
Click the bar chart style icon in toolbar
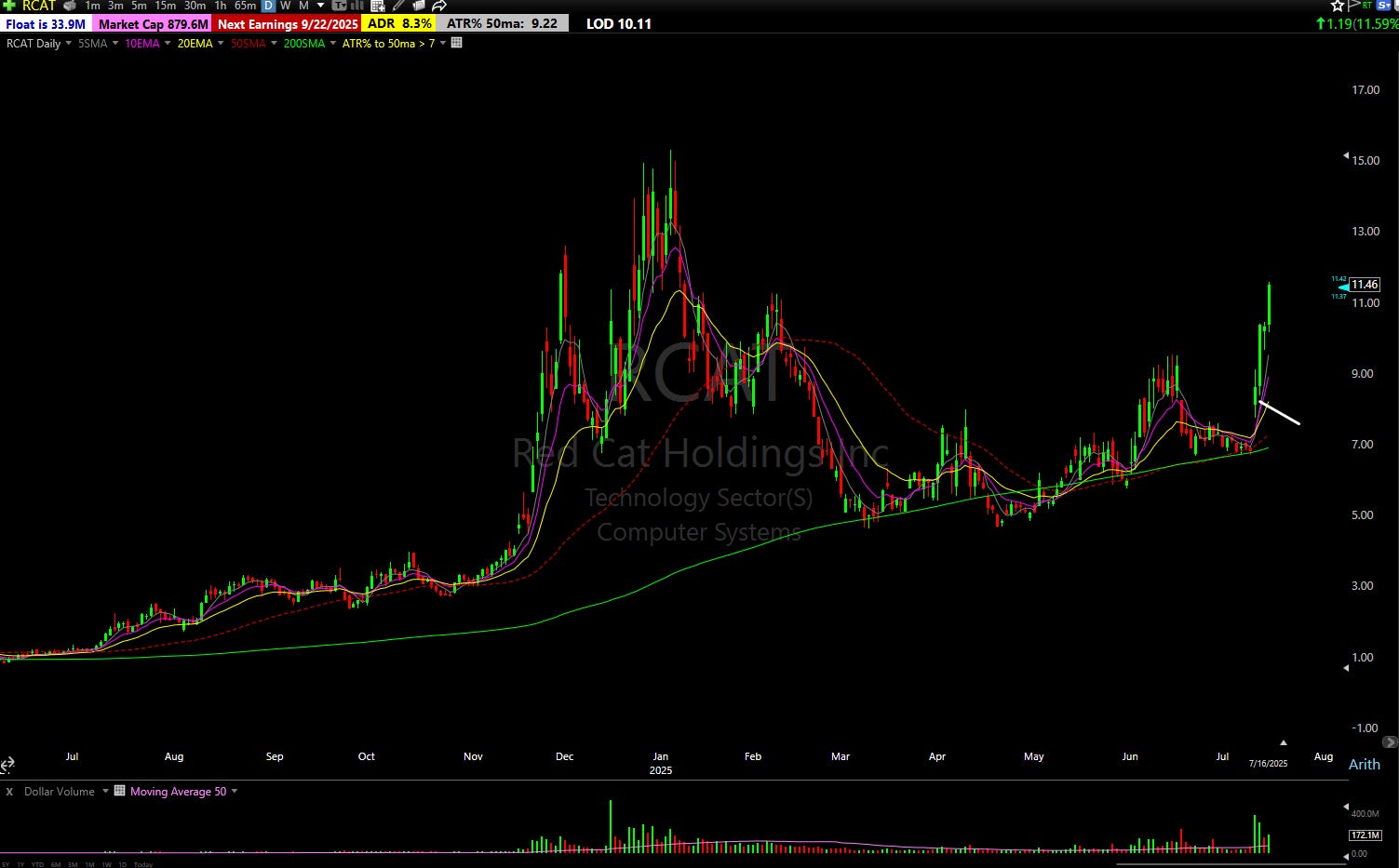point(357,6)
